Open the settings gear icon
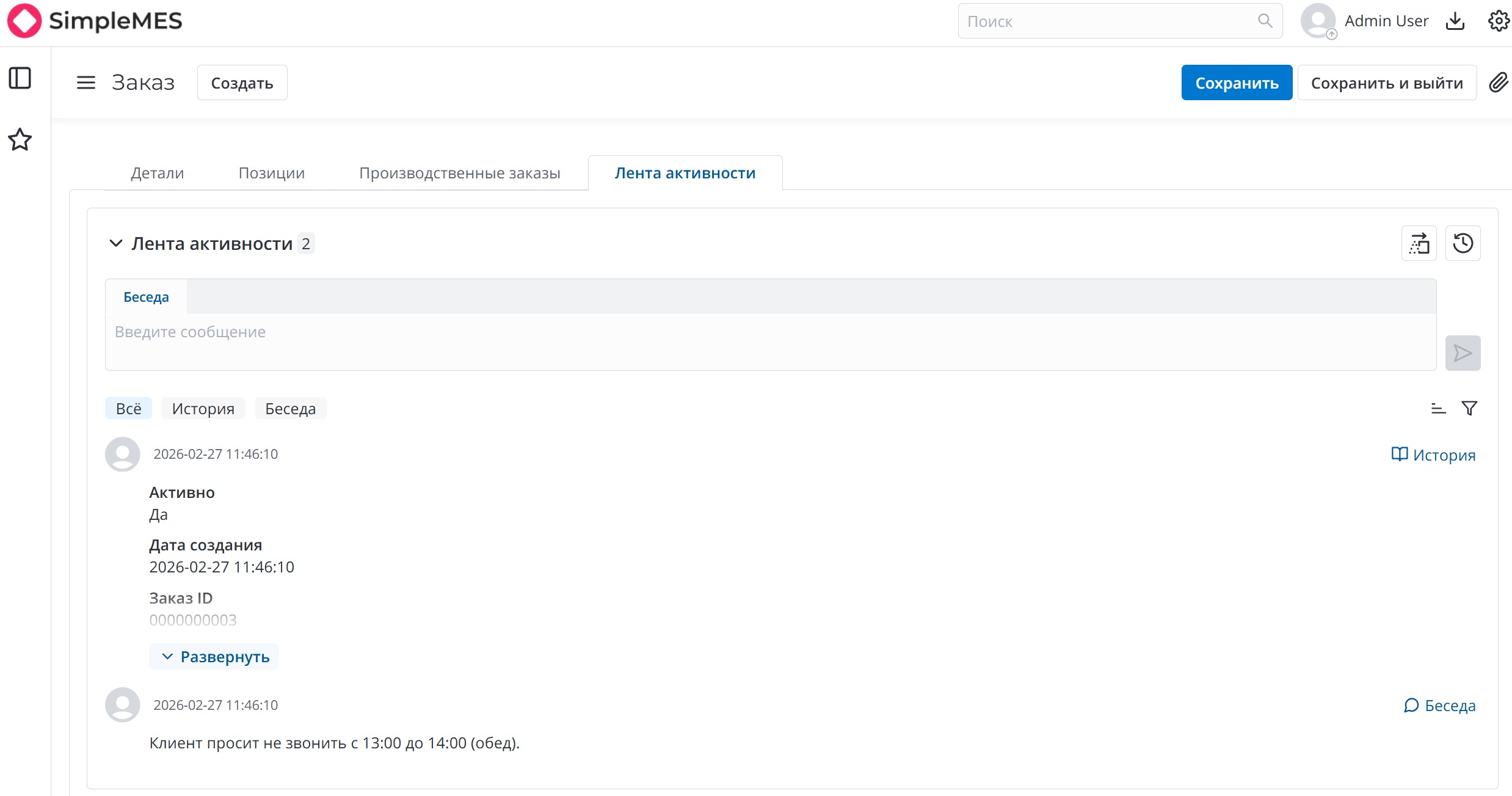 (x=1498, y=21)
